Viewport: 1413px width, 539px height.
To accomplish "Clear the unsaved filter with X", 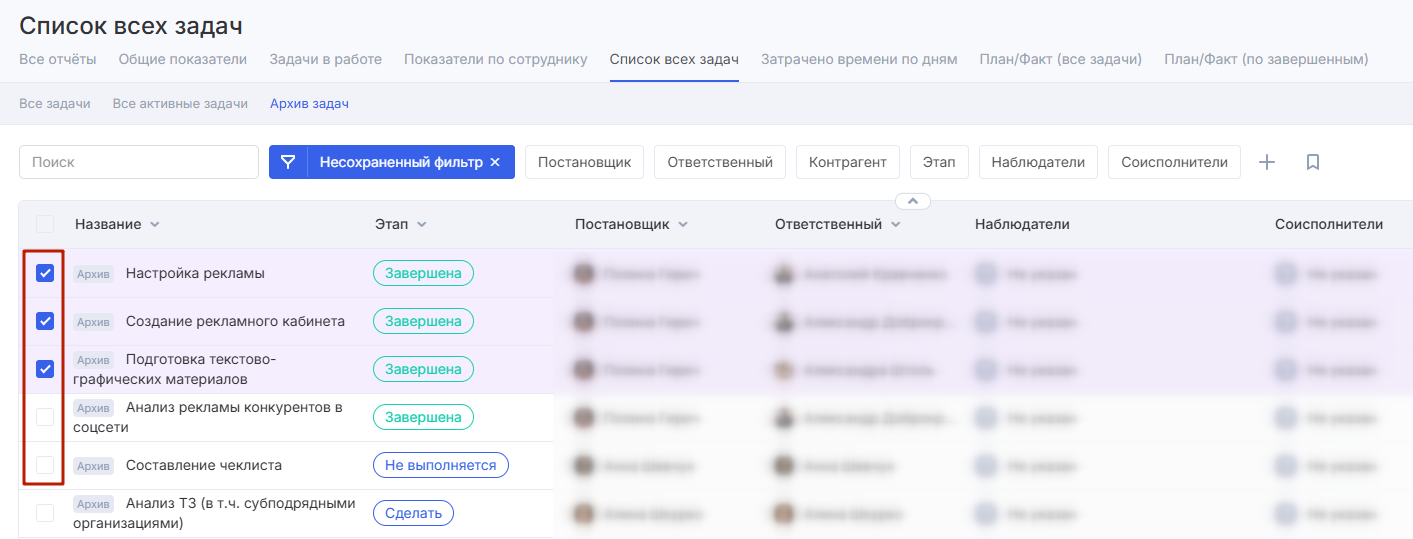I will click(495, 162).
